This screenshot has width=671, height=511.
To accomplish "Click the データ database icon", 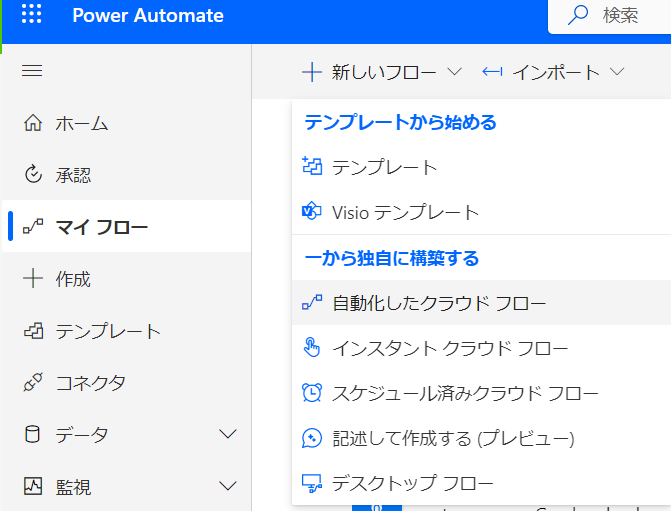I will click(33, 434).
